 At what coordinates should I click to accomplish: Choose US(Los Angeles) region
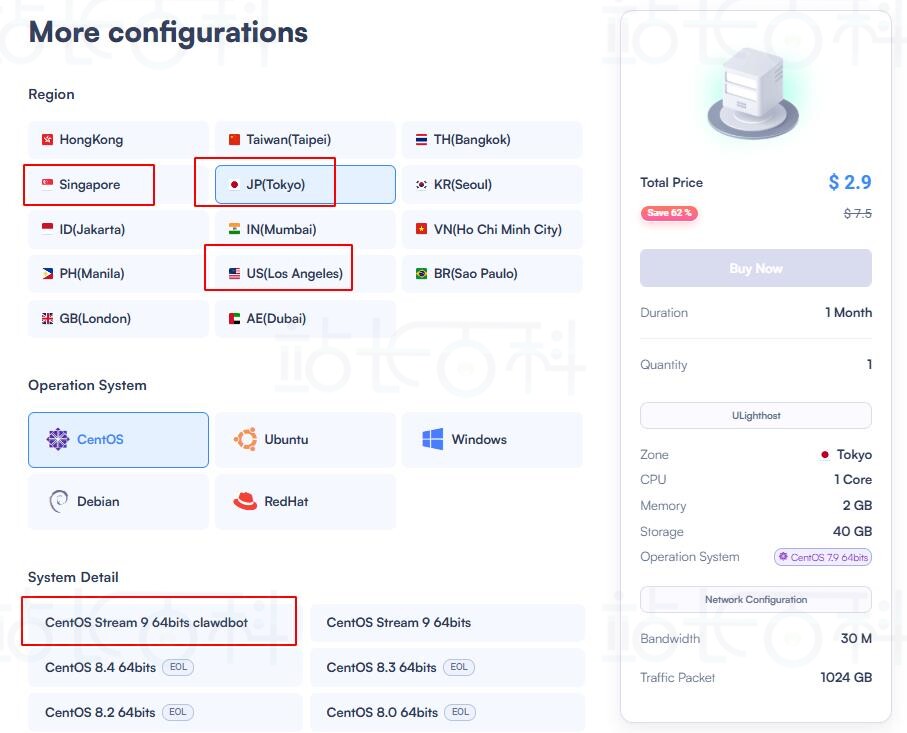click(x=305, y=274)
